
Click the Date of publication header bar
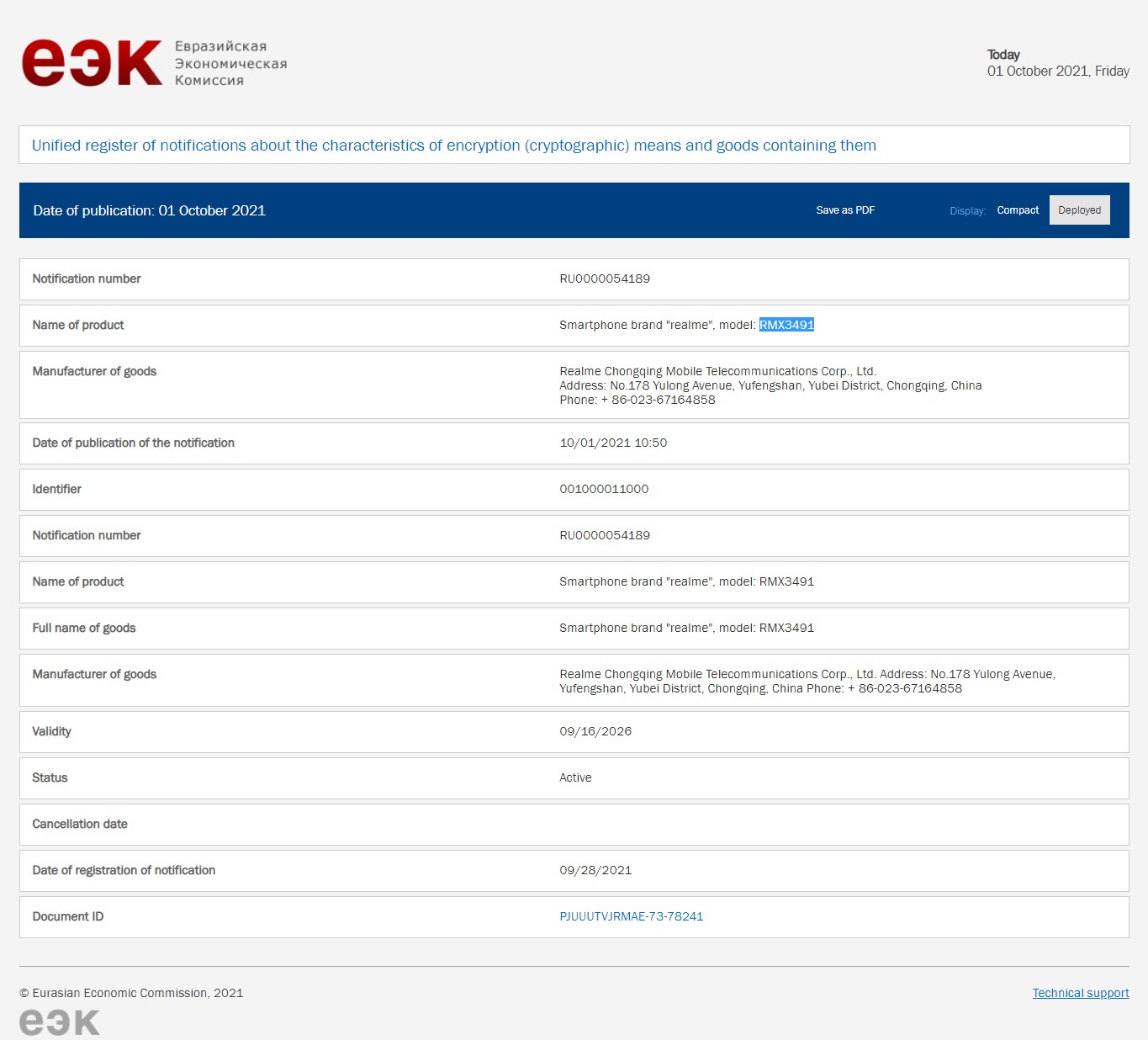click(x=149, y=210)
